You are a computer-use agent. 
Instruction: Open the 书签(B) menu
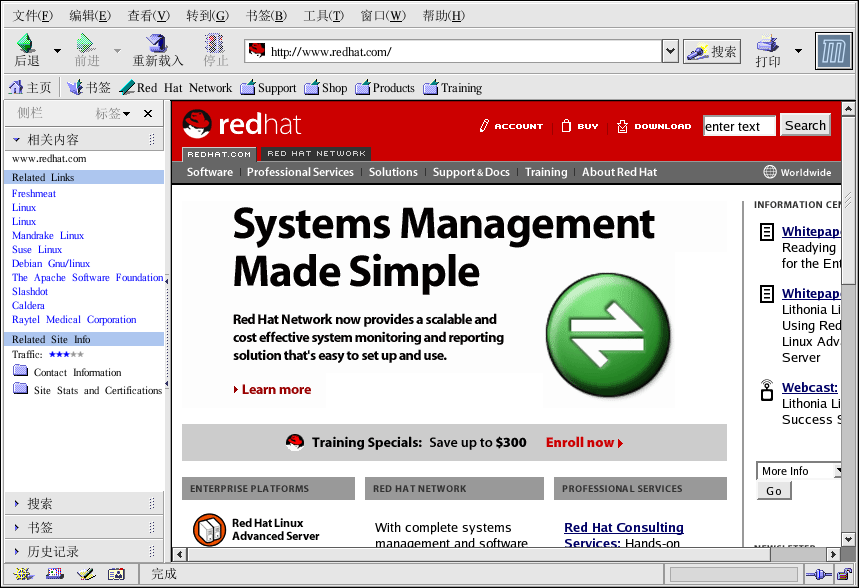[x=266, y=16]
